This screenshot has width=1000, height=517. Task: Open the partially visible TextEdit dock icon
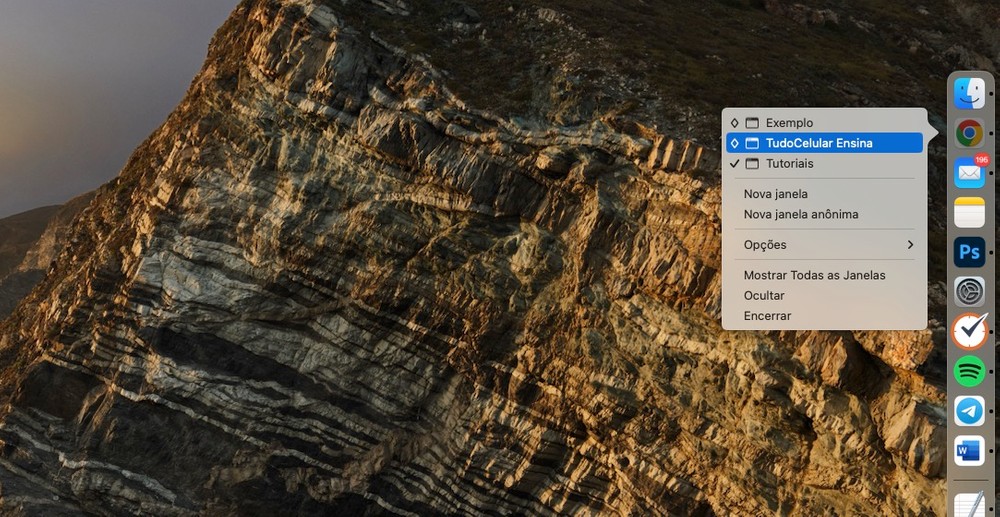click(969, 504)
